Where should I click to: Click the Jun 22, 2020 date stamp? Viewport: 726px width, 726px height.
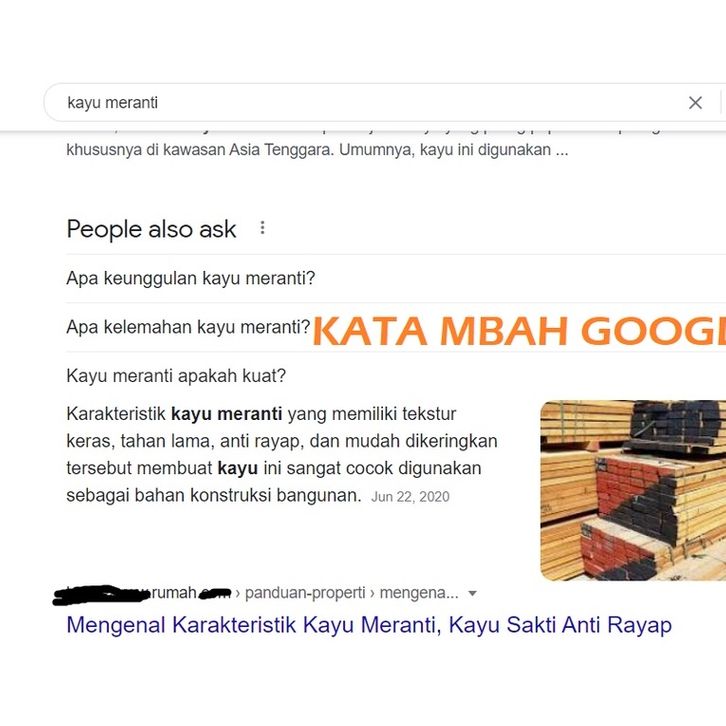[410, 496]
